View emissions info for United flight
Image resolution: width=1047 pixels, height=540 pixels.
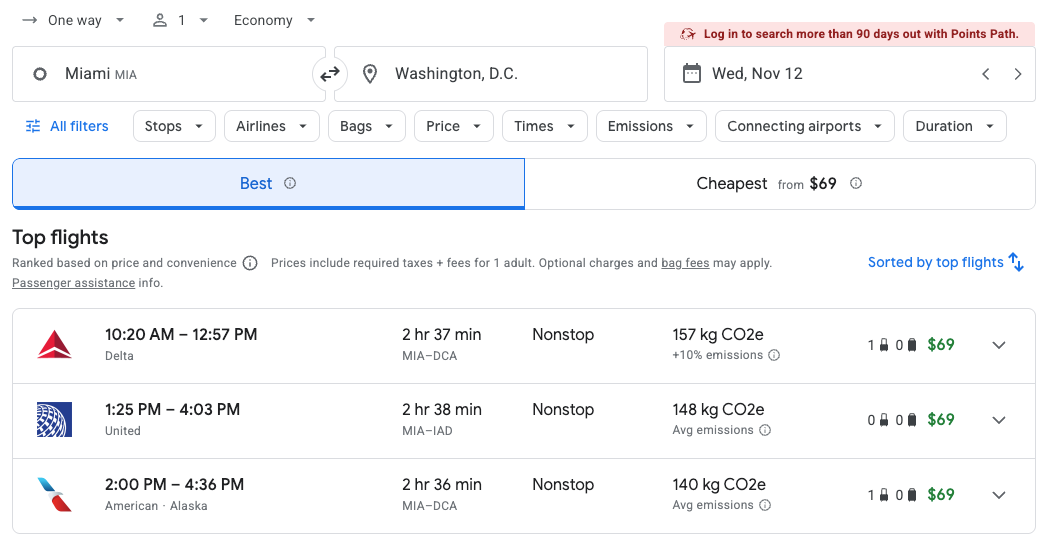[x=765, y=431]
